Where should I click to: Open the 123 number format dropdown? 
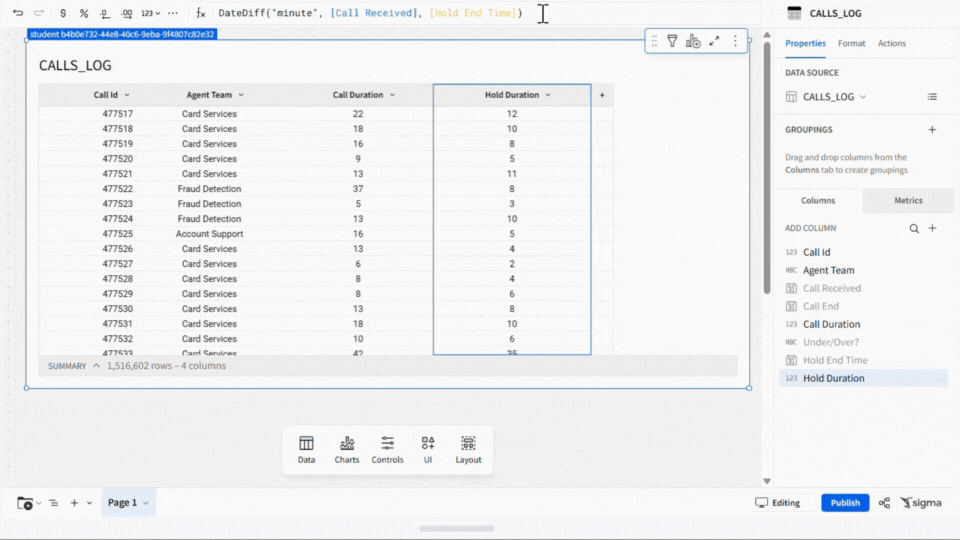click(x=150, y=13)
